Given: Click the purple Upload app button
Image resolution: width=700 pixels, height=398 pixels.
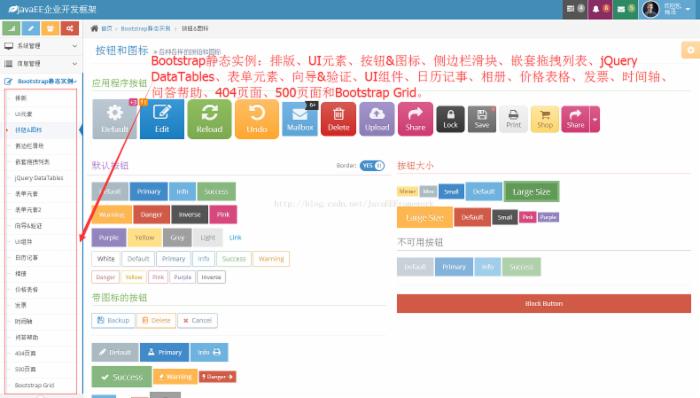Looking at the screenshot, I should (x=377, y=119).
